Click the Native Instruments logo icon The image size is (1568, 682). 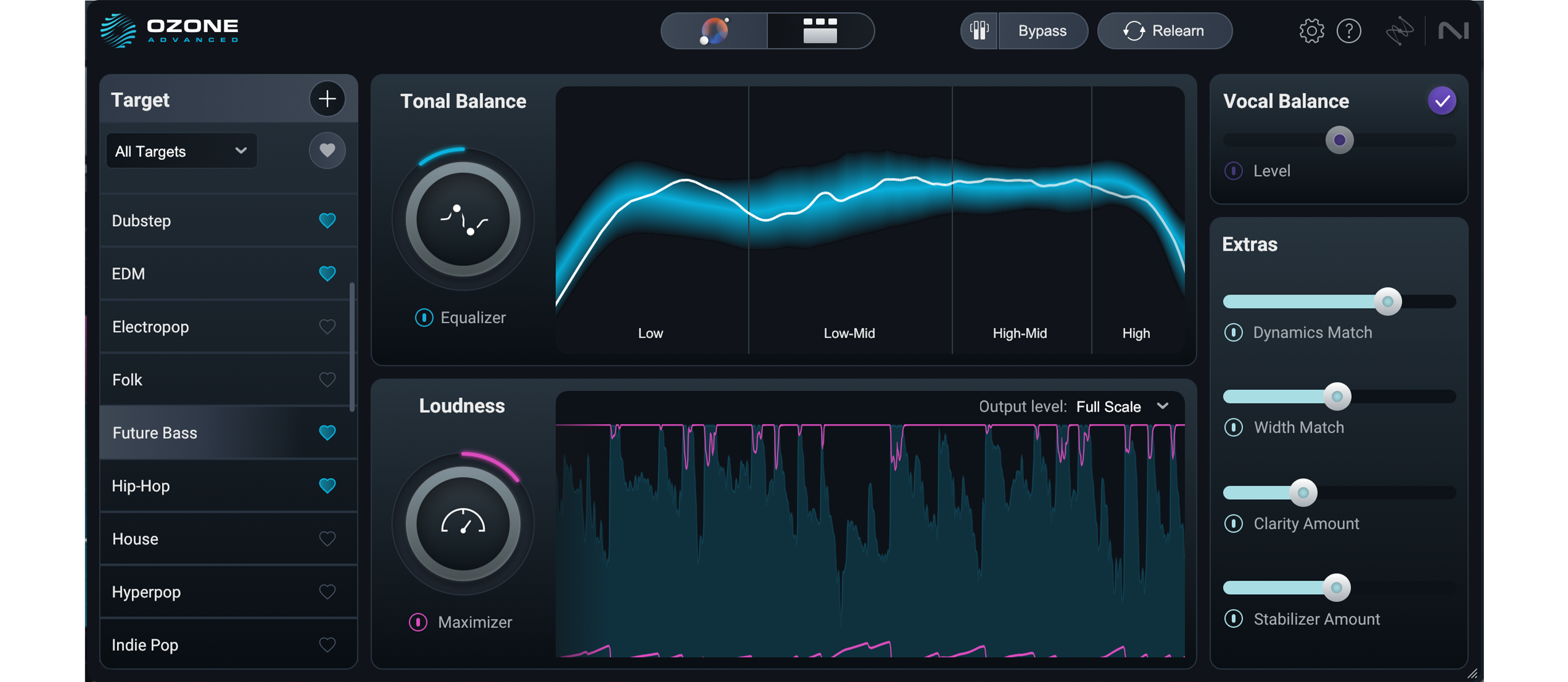pos(1453,31)
